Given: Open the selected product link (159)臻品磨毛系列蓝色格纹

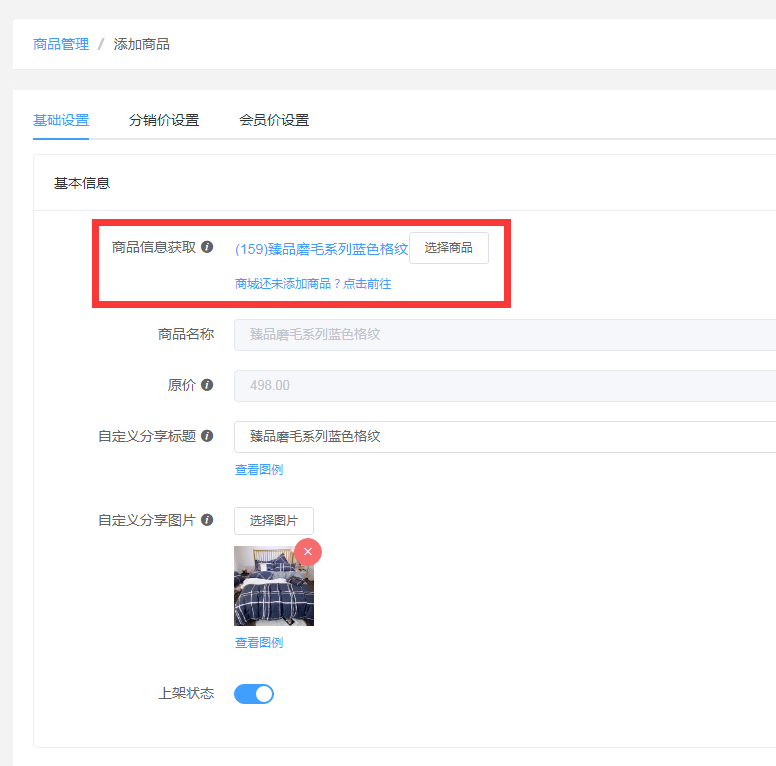Looking at the screenshot, I should 322,249.
